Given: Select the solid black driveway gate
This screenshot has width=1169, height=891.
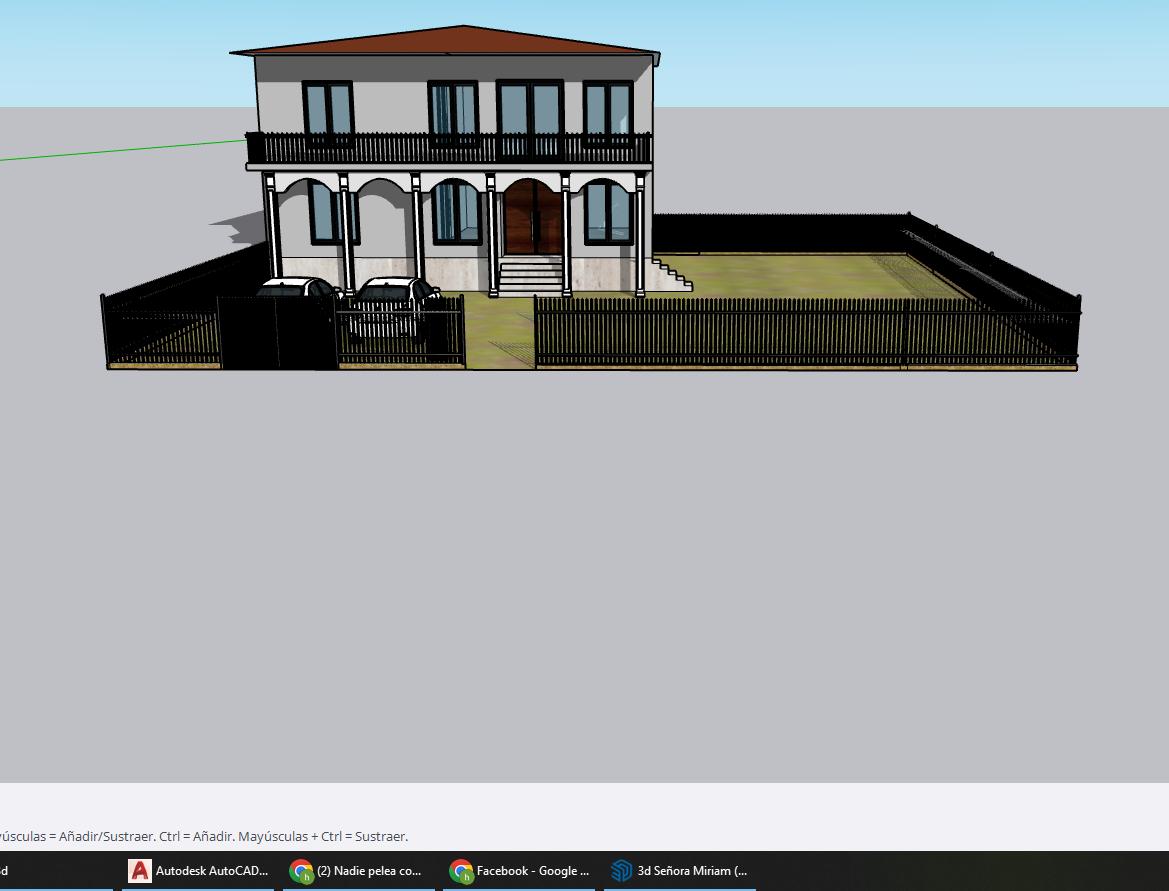Looking at the screenshot, I should coord(276,333).
